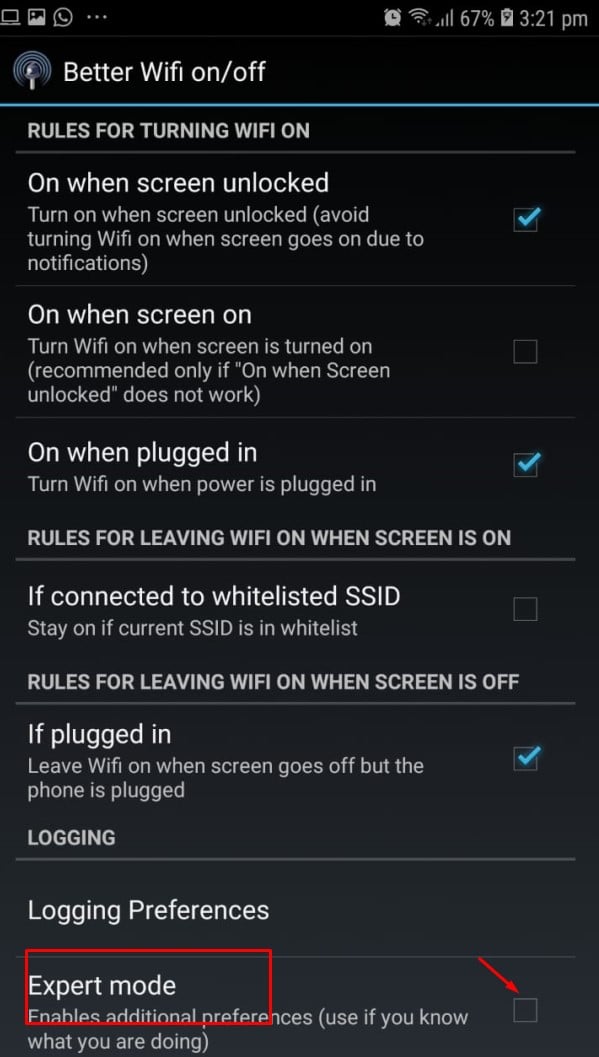Image resolution: width=599 pixels, height=1057 pixels.
Task: Select the Expert mode preference title
Action: click(102, 986)
